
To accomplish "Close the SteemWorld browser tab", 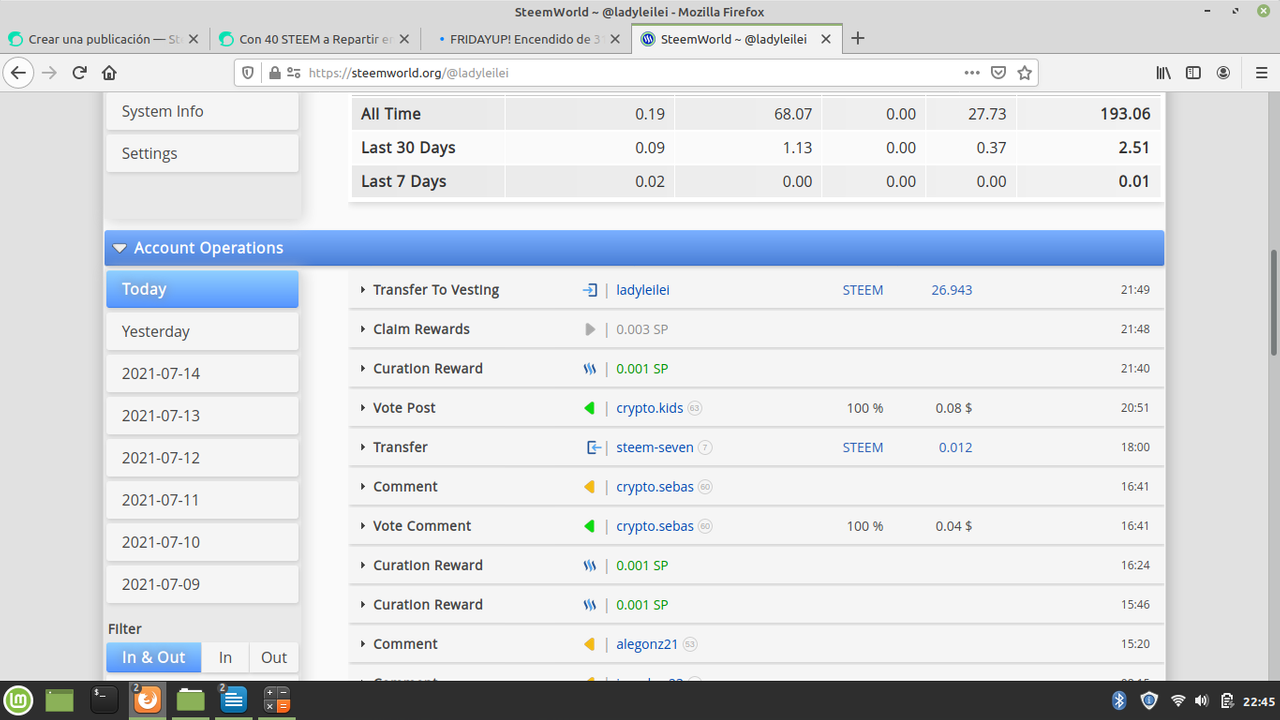I will pyautogui.click(x=826, y=39).
